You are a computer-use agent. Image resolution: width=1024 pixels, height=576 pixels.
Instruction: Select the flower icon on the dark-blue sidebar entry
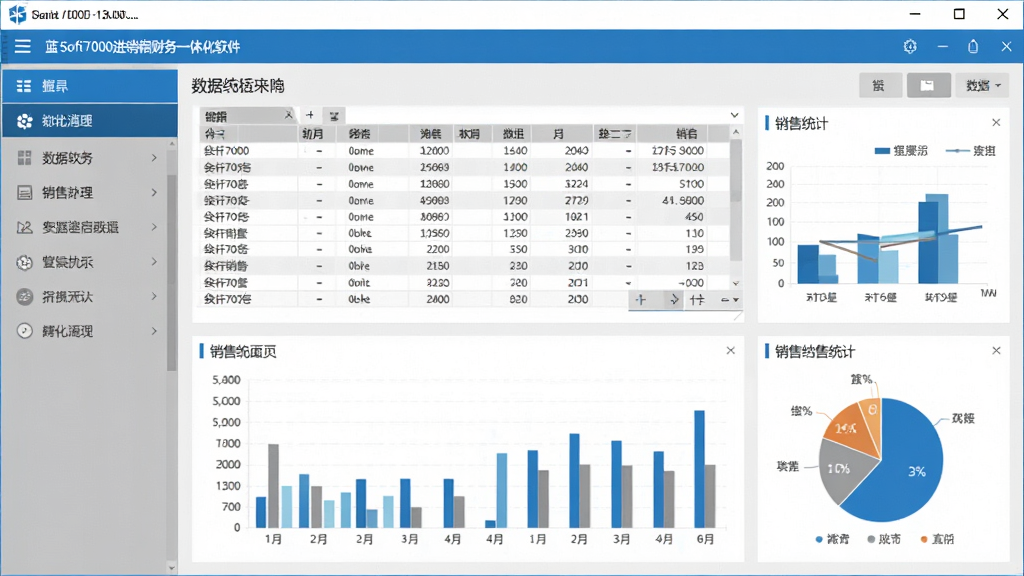pos(25,121)
